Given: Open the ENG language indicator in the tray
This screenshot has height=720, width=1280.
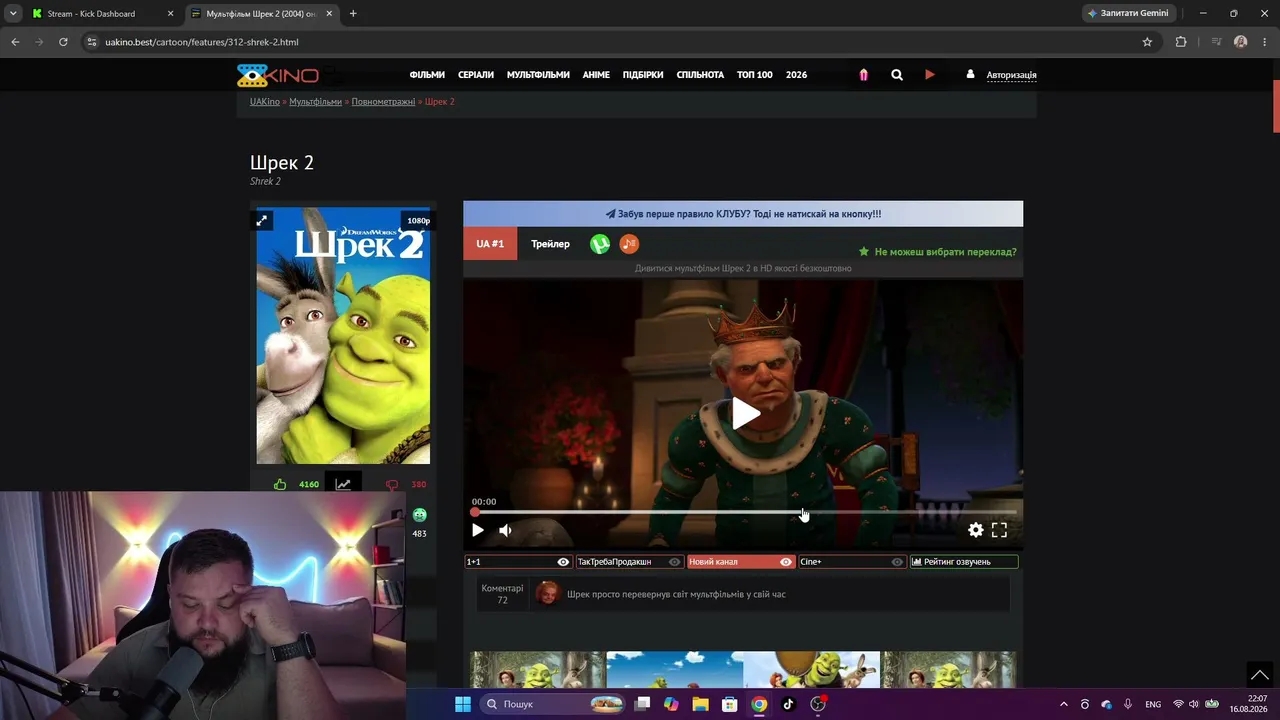Looking at the screenshot, I should 1153,704.
